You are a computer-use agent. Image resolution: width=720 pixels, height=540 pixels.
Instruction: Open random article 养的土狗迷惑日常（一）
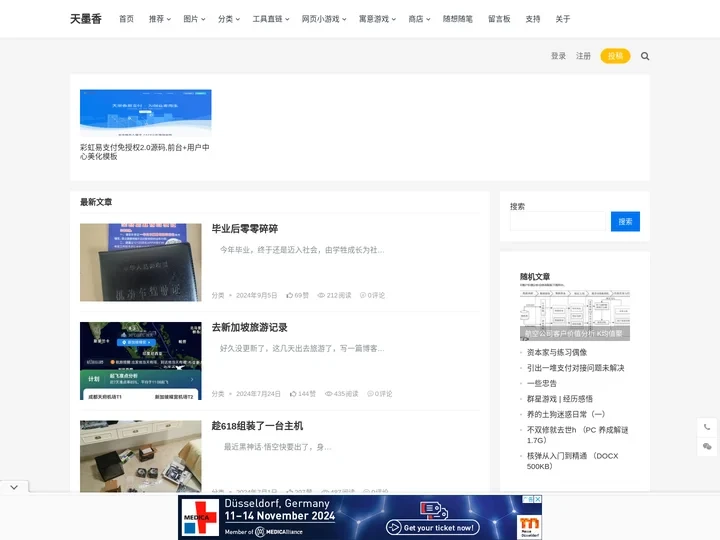566,414
